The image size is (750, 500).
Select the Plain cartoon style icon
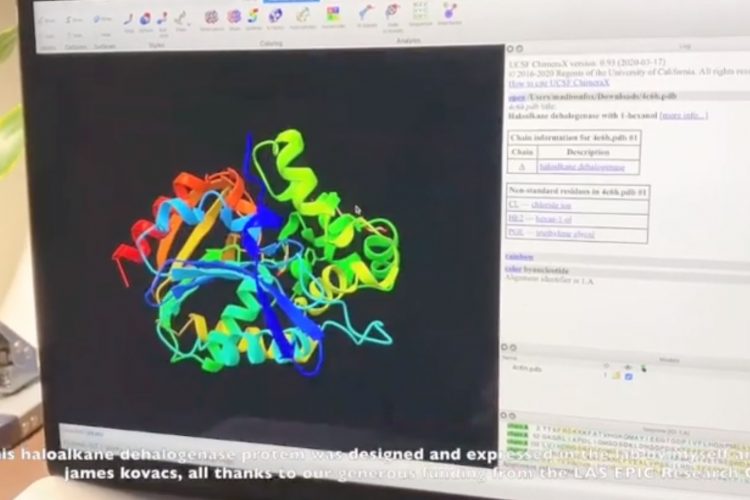180,20
